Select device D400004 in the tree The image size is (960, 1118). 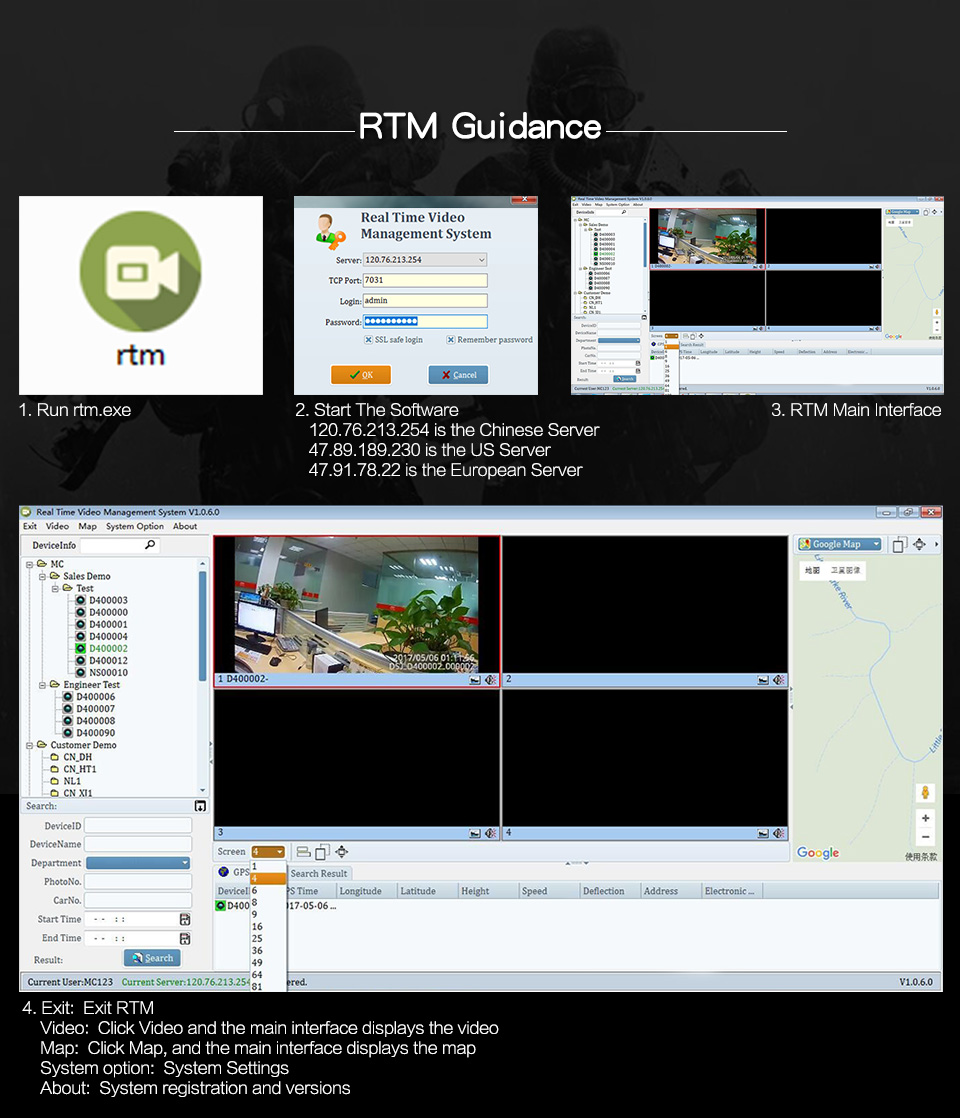click(108, 636)
